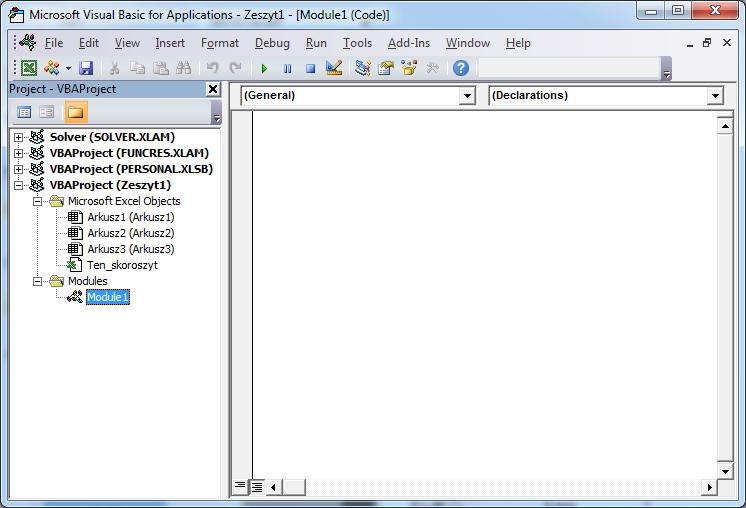Open the Window menu
The height and width of the screenshot is (508, 746).
pos(468,43)
